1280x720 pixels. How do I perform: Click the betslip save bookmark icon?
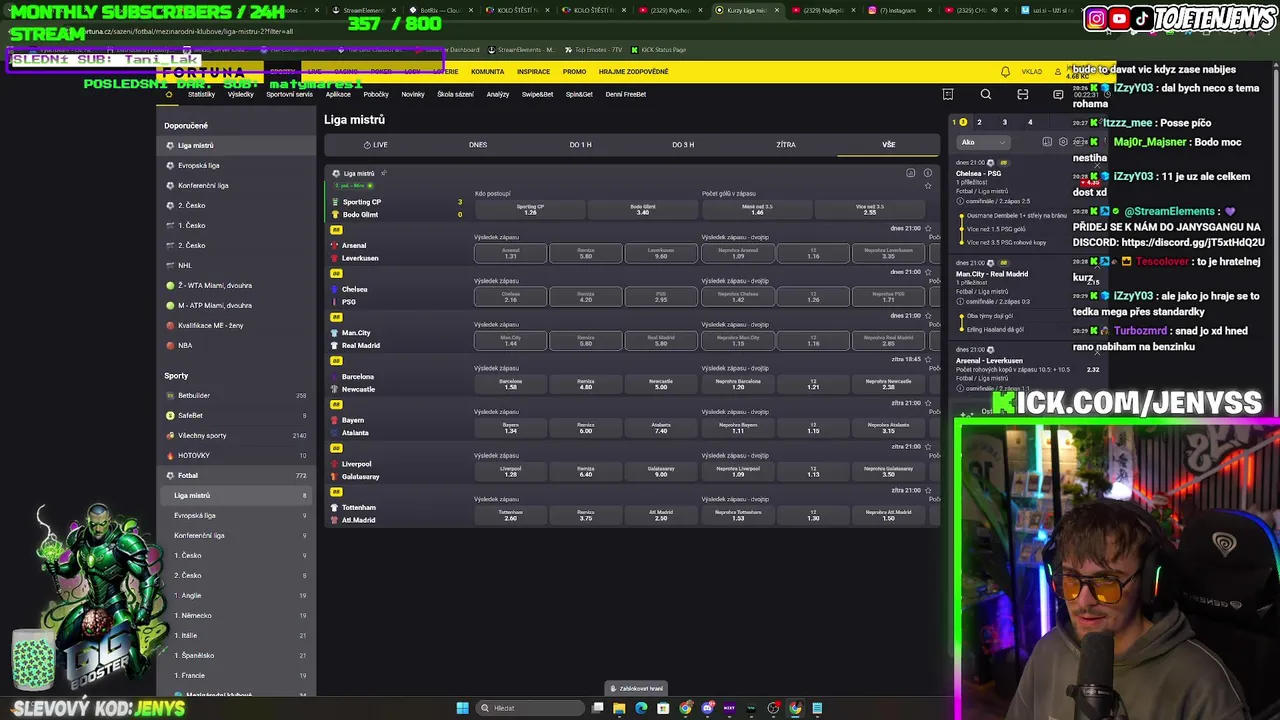click(x=1047, y=142)
